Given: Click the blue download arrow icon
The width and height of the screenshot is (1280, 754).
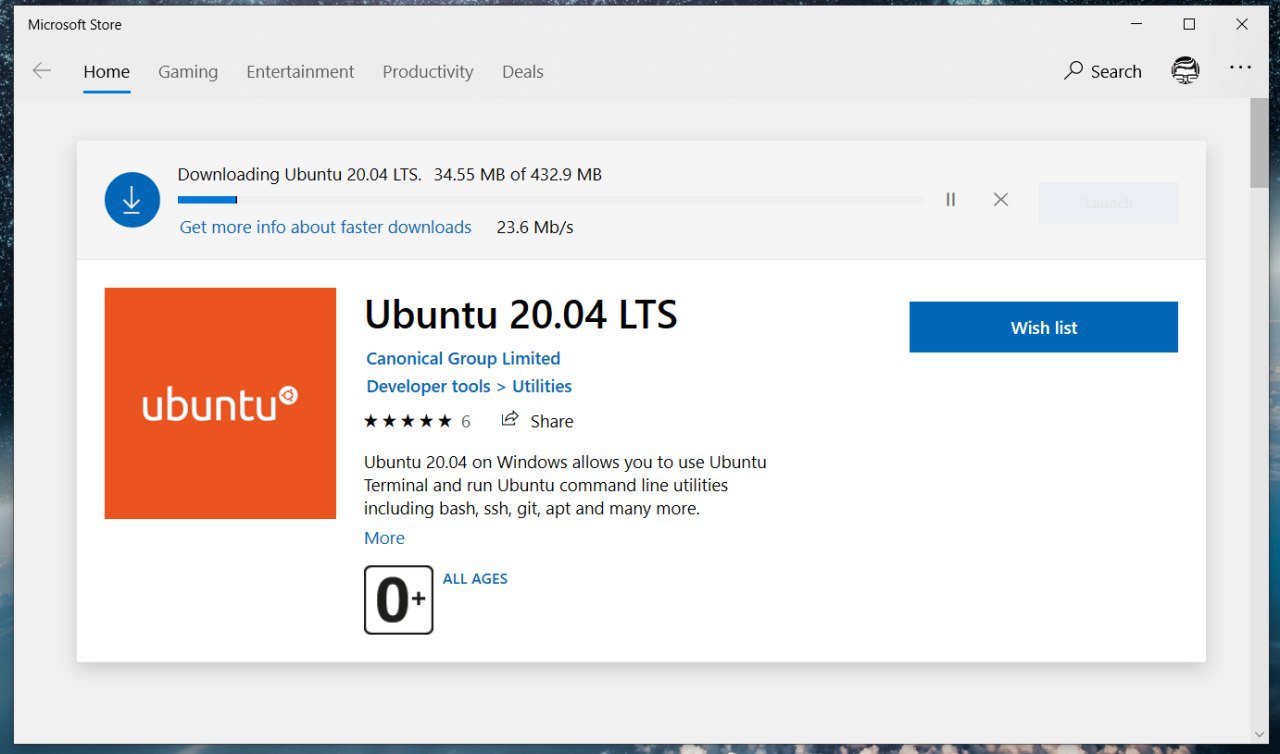Looking at the screenshot, I should (132, 200).
